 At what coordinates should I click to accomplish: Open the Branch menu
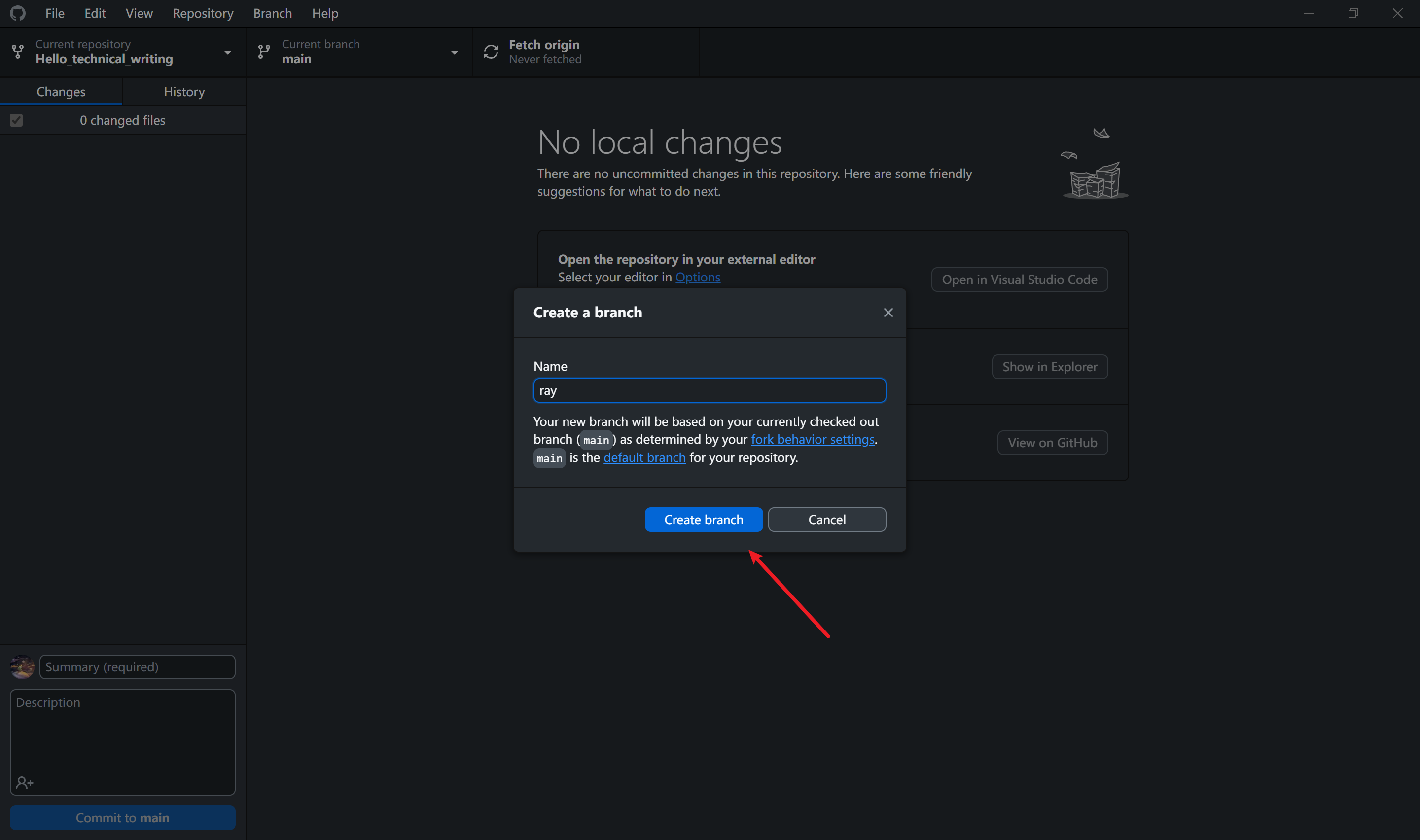(x=272, y=13)
